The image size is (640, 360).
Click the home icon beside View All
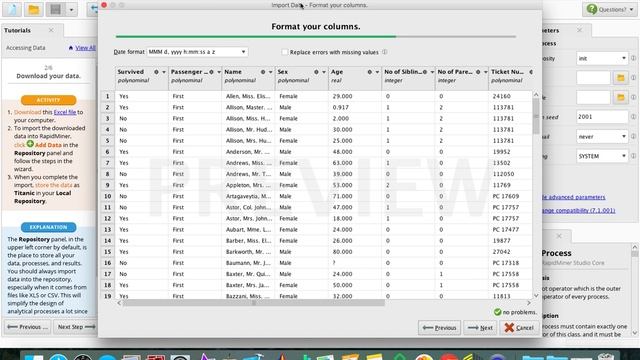(x=71, y=48)
